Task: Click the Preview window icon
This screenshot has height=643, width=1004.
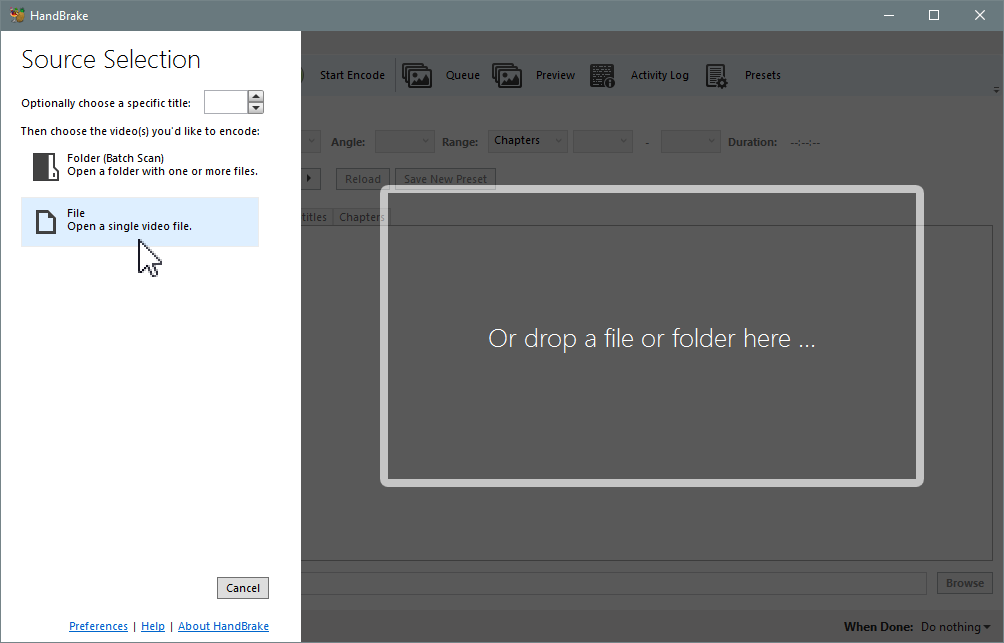Action: coord(507,76)
